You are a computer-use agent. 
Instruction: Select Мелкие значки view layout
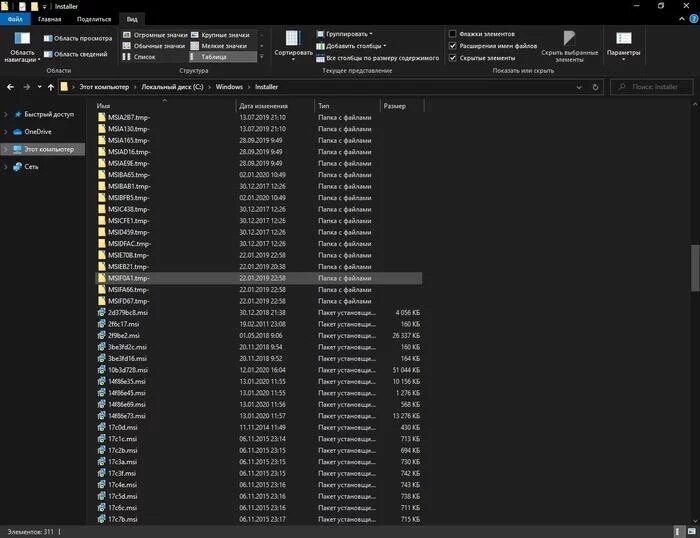[x=219, y=46]
